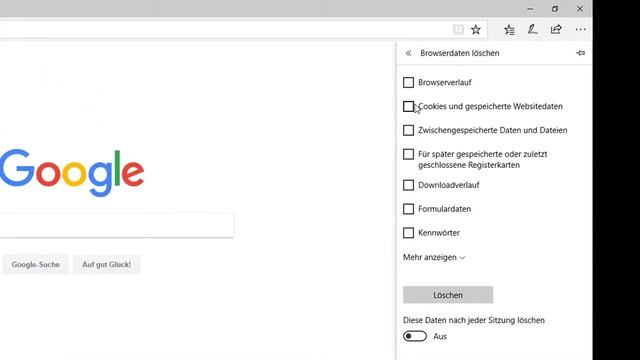Viewport: 640px width, 360px height.
Task: Click the Google-Suche button
Action: [36, 264]
